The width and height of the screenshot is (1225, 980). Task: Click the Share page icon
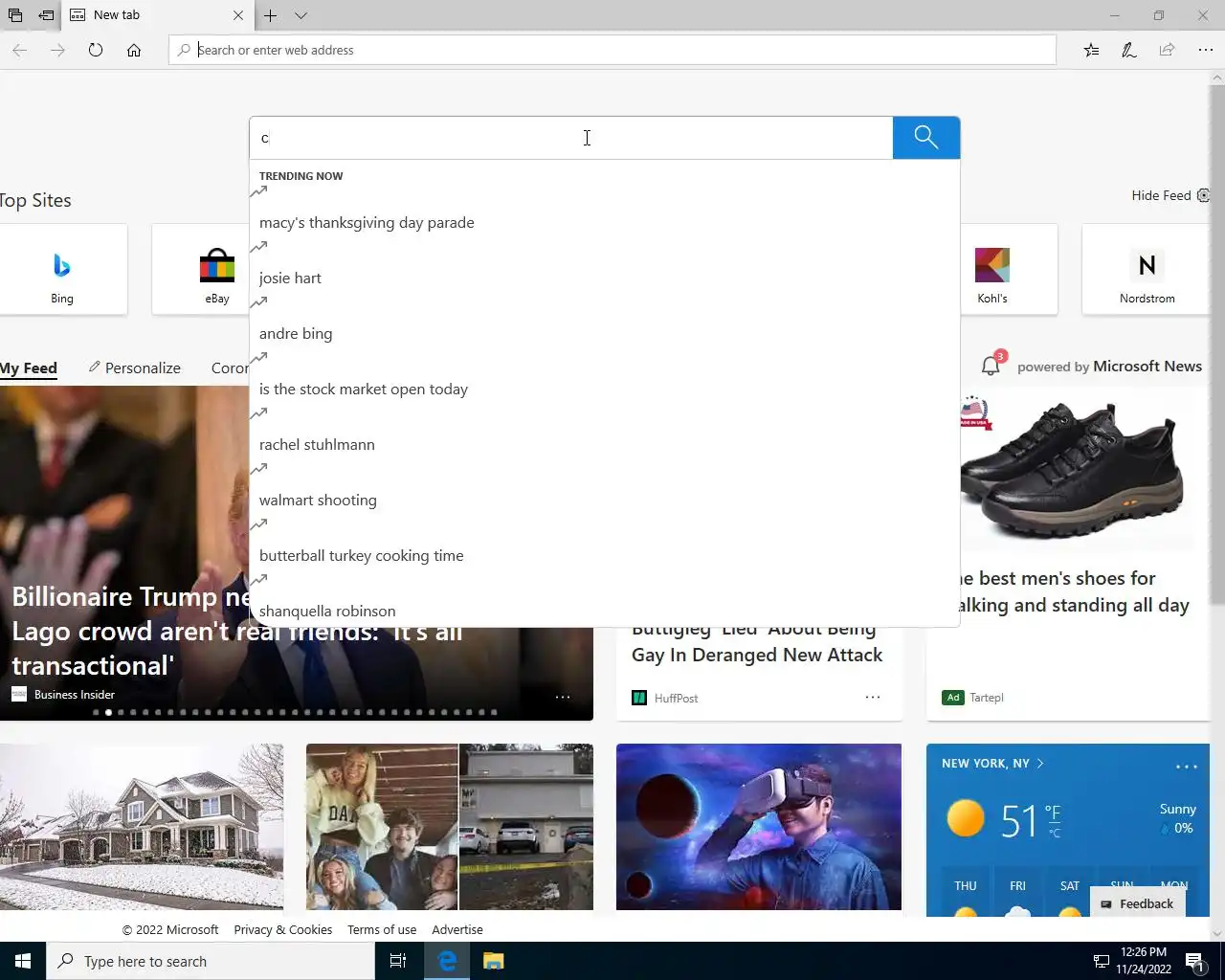pyautogui.click(x=1167, y=50)
